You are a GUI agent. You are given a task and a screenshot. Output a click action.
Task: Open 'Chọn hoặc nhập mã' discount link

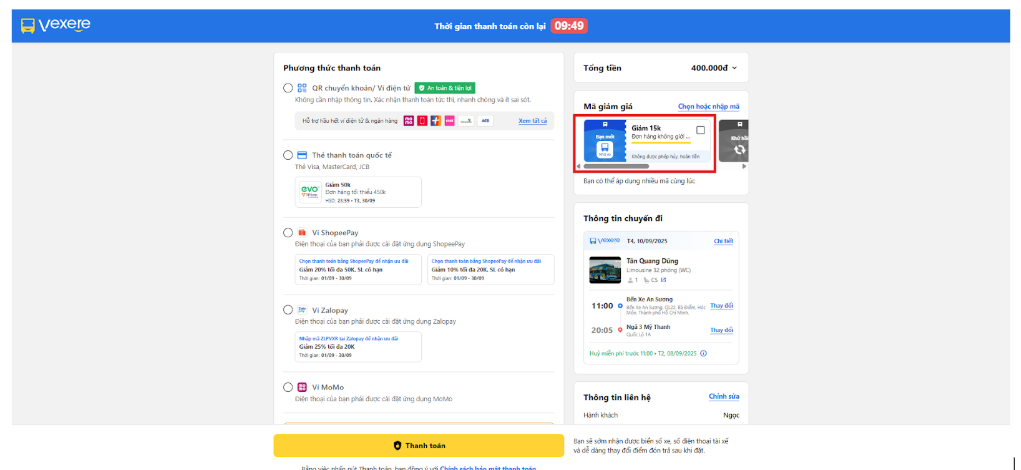[708, 106]
